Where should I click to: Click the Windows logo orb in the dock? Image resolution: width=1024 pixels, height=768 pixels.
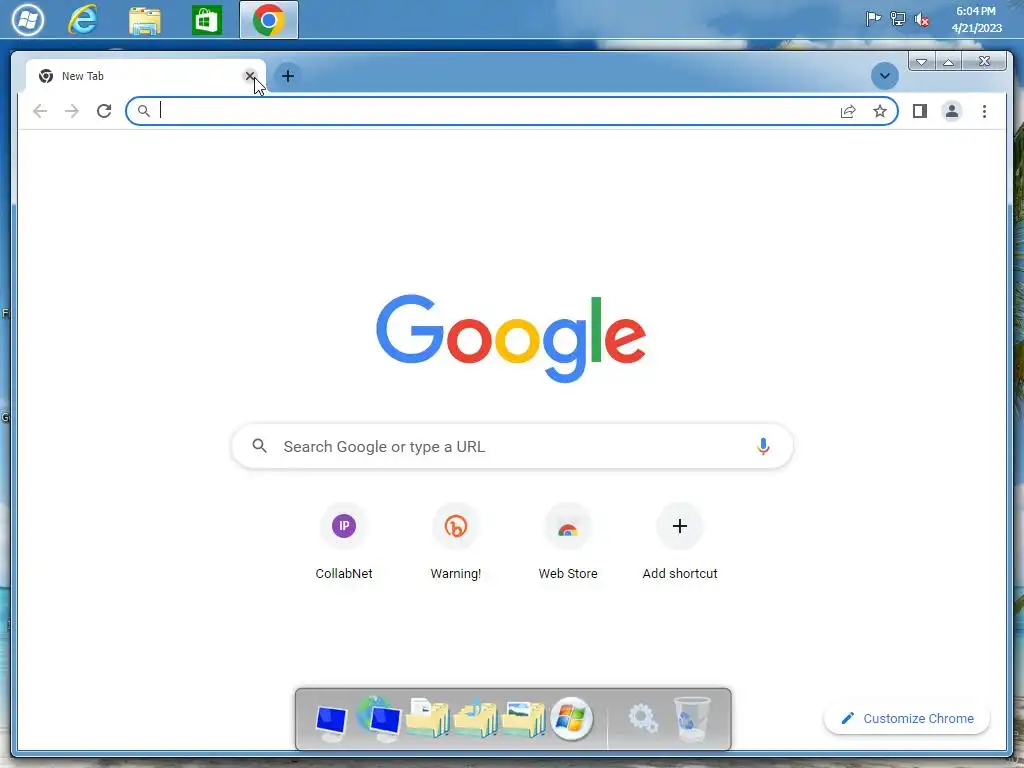571,719
